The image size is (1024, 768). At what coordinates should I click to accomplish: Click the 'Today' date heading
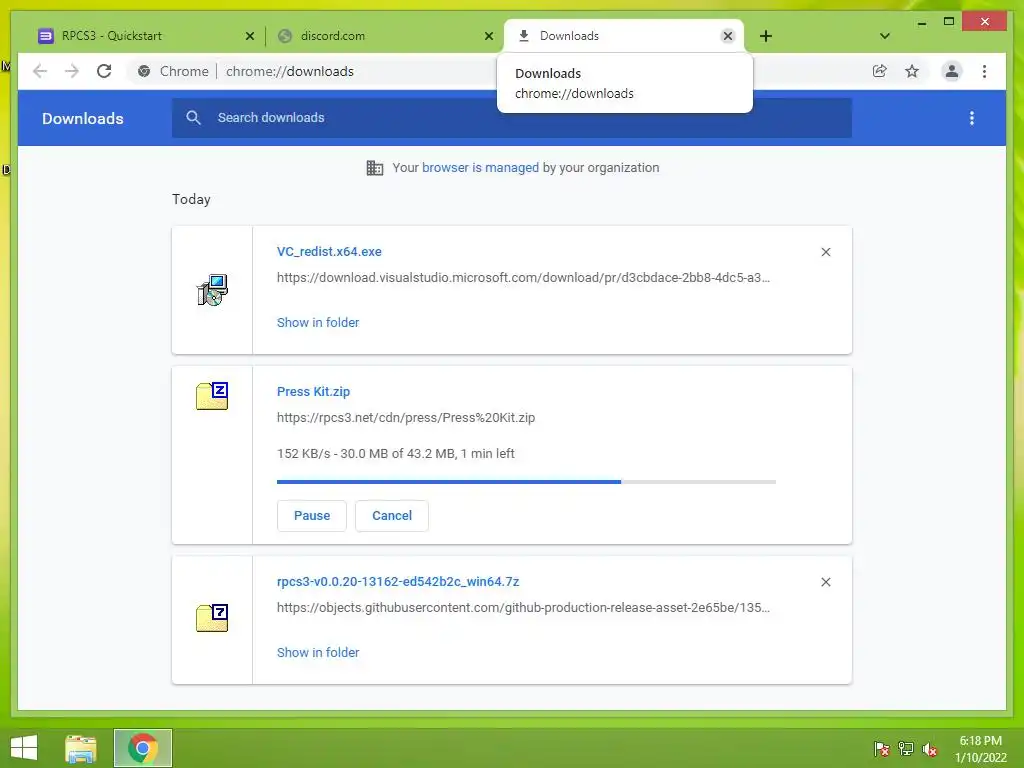pos(191,199)
